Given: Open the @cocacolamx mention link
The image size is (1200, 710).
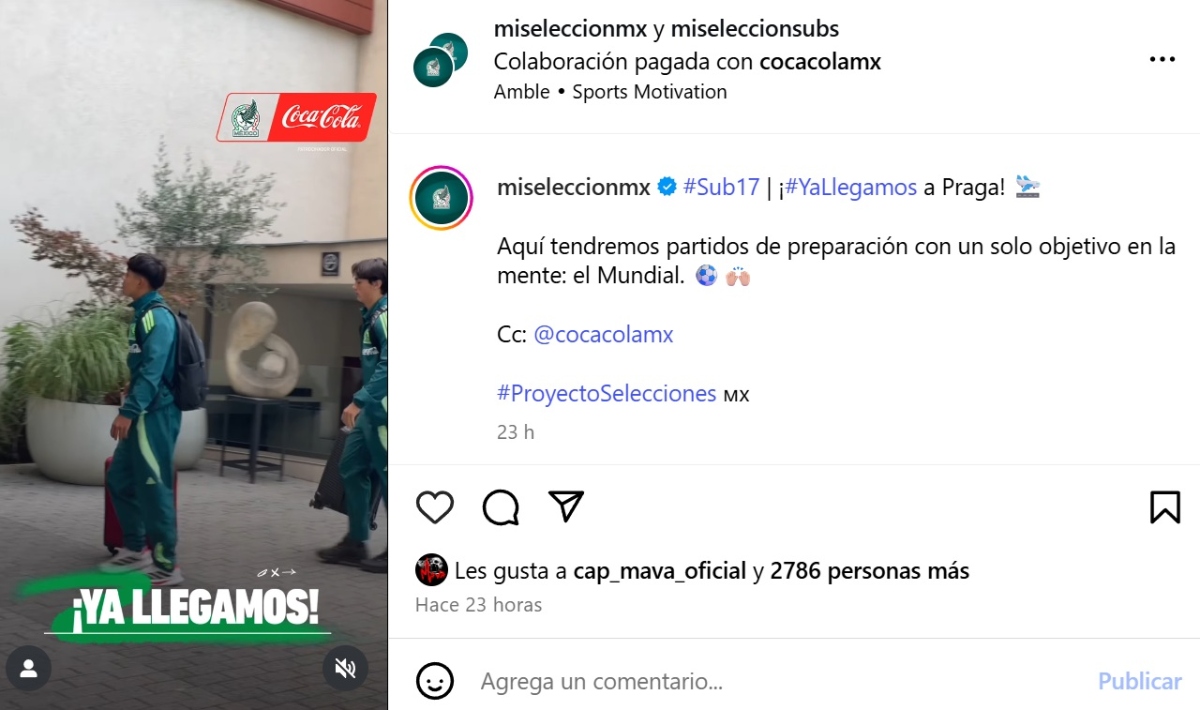Looking at the screenshot, I should pyautogui.click(x=603, y=335).
